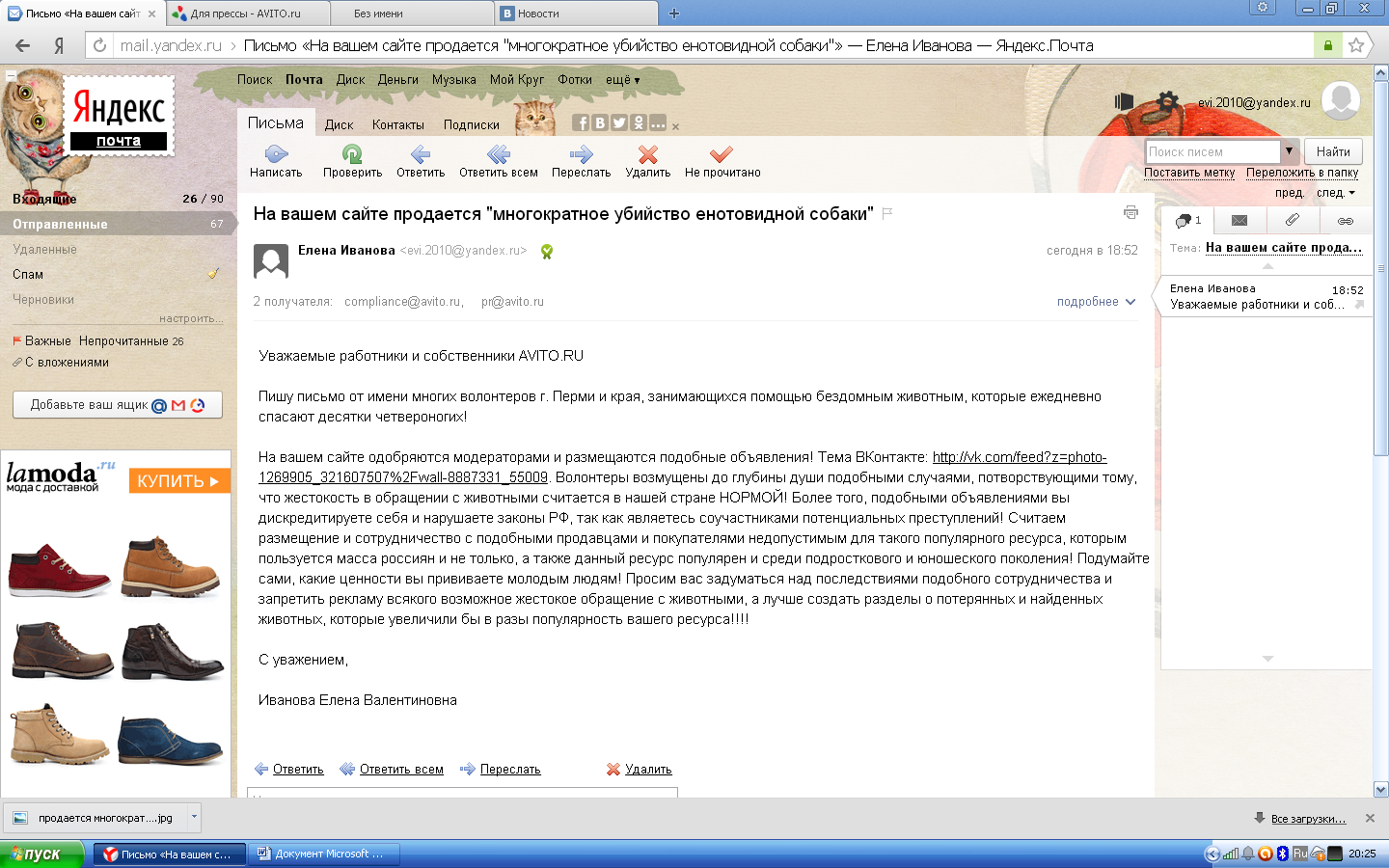Focus the Поиск писем search field
Viewport: 1389px width, 868px height.
pyautogui.click(x=1212, y=151)
